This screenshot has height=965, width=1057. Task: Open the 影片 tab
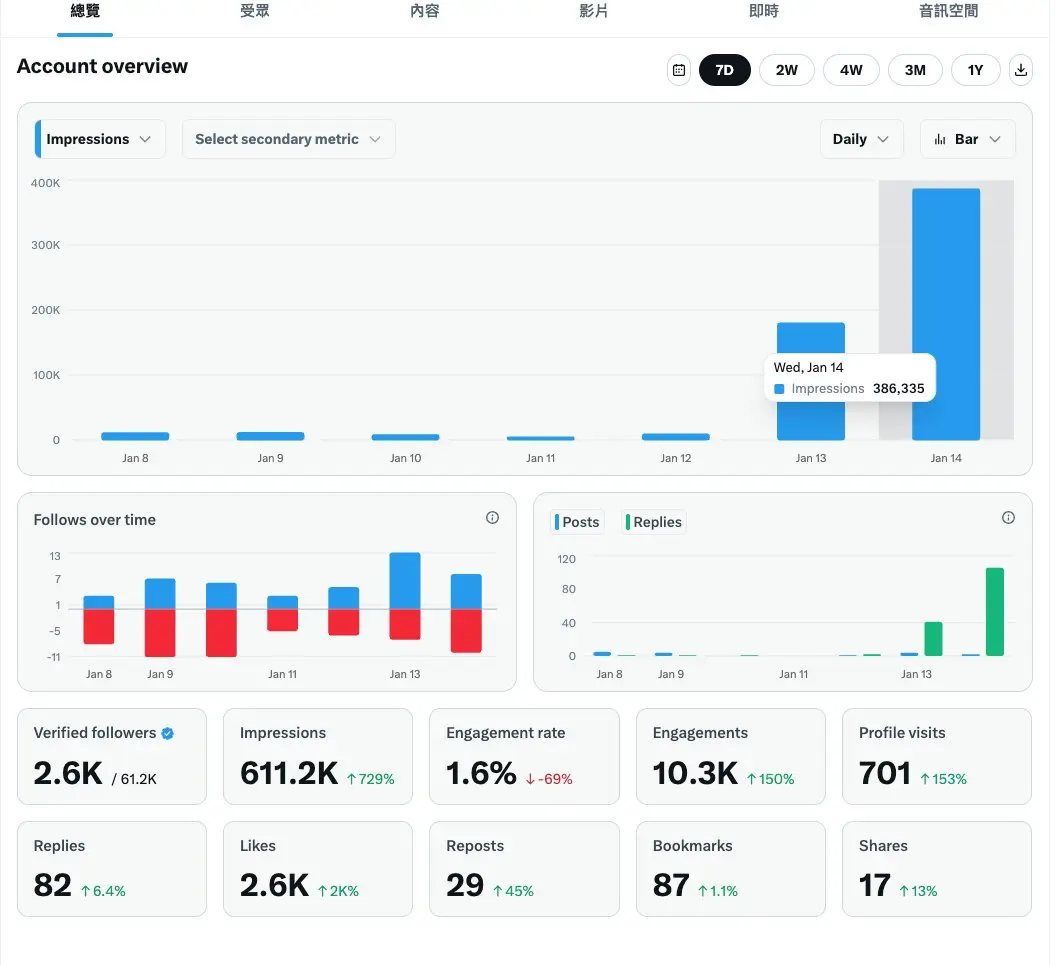click(x=594, y=11)
